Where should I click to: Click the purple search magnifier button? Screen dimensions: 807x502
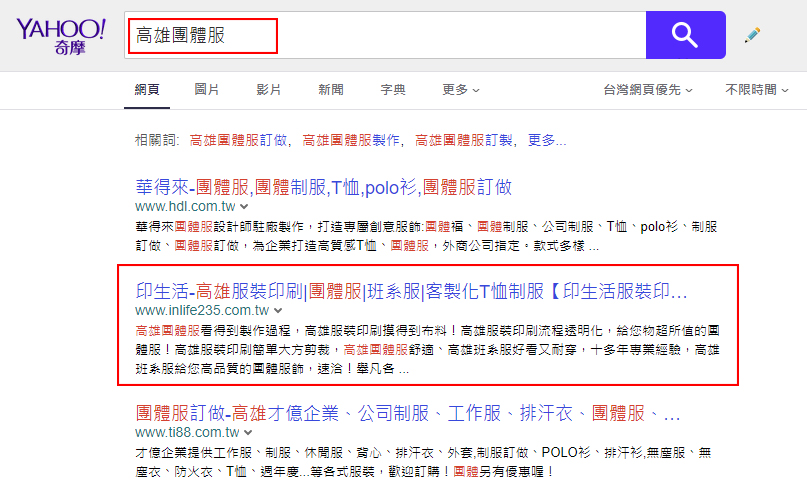tap(686, 35)
